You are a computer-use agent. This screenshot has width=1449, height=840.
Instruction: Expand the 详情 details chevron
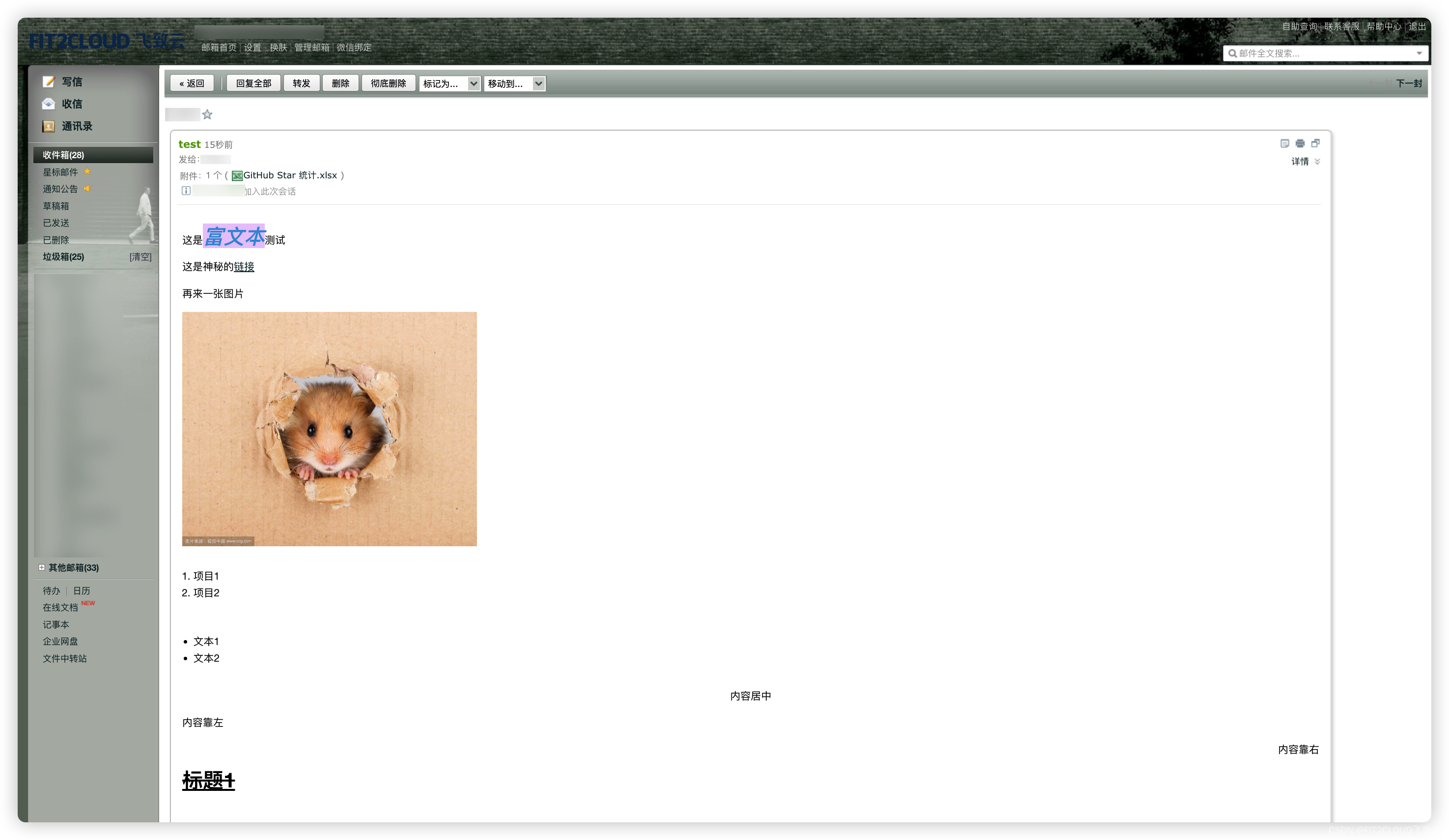pos(1317,162)
